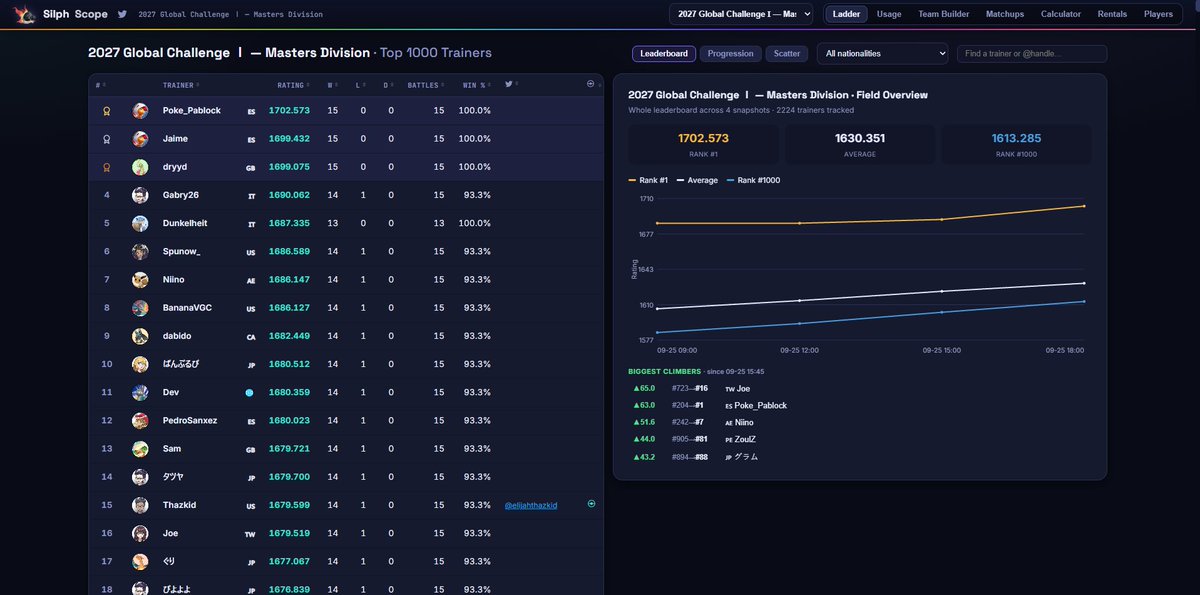Click the gold medal icon for Poke_Pablock
The width and height of the screenshot is (1200, 595).
tap(107, 111)
